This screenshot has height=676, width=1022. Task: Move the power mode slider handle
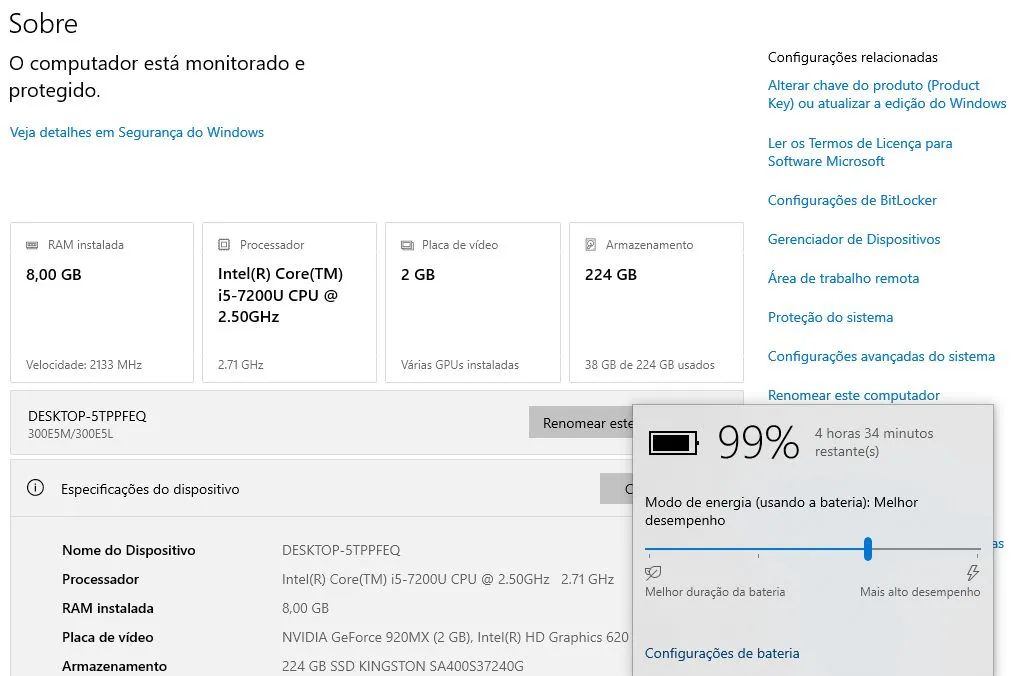pyautogui.click(x=868, y=549)
